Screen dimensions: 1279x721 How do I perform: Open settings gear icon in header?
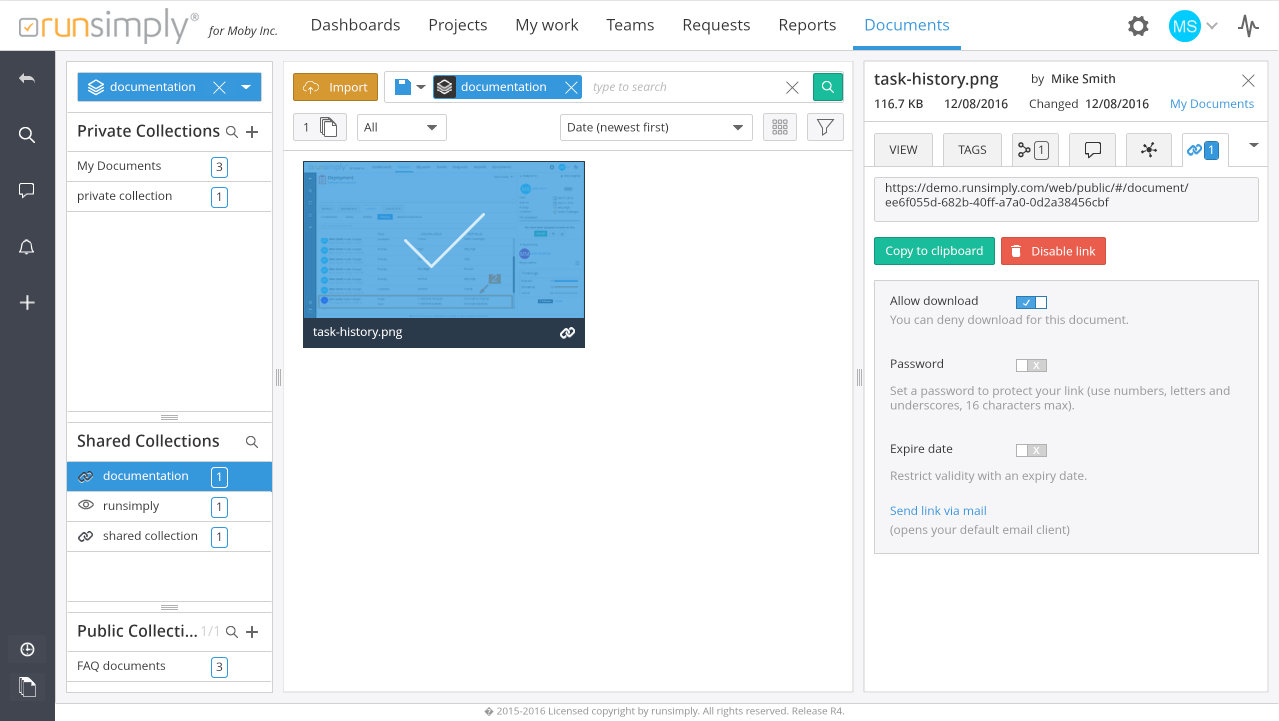pyautogui.click(x=1138, y=26)
